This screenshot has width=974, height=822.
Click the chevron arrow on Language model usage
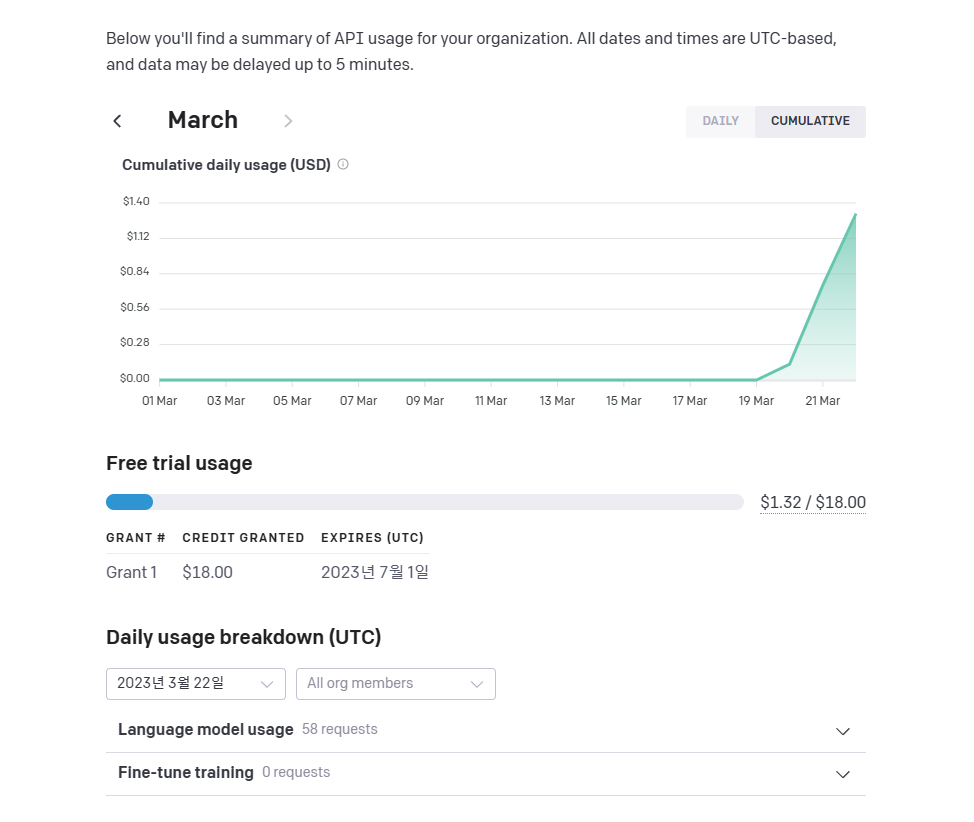click(x=843, y=731)
